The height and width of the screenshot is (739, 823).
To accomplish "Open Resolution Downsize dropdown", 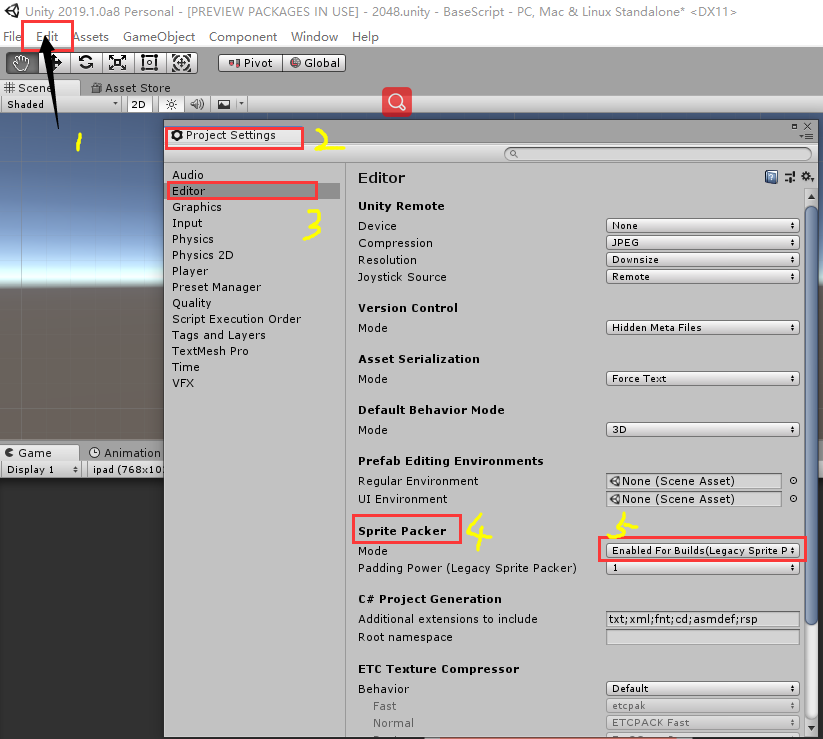I will (702, 260).
